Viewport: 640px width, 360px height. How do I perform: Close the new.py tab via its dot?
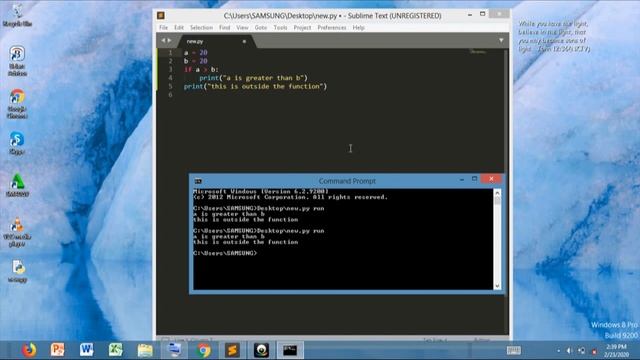pos(244,41)
